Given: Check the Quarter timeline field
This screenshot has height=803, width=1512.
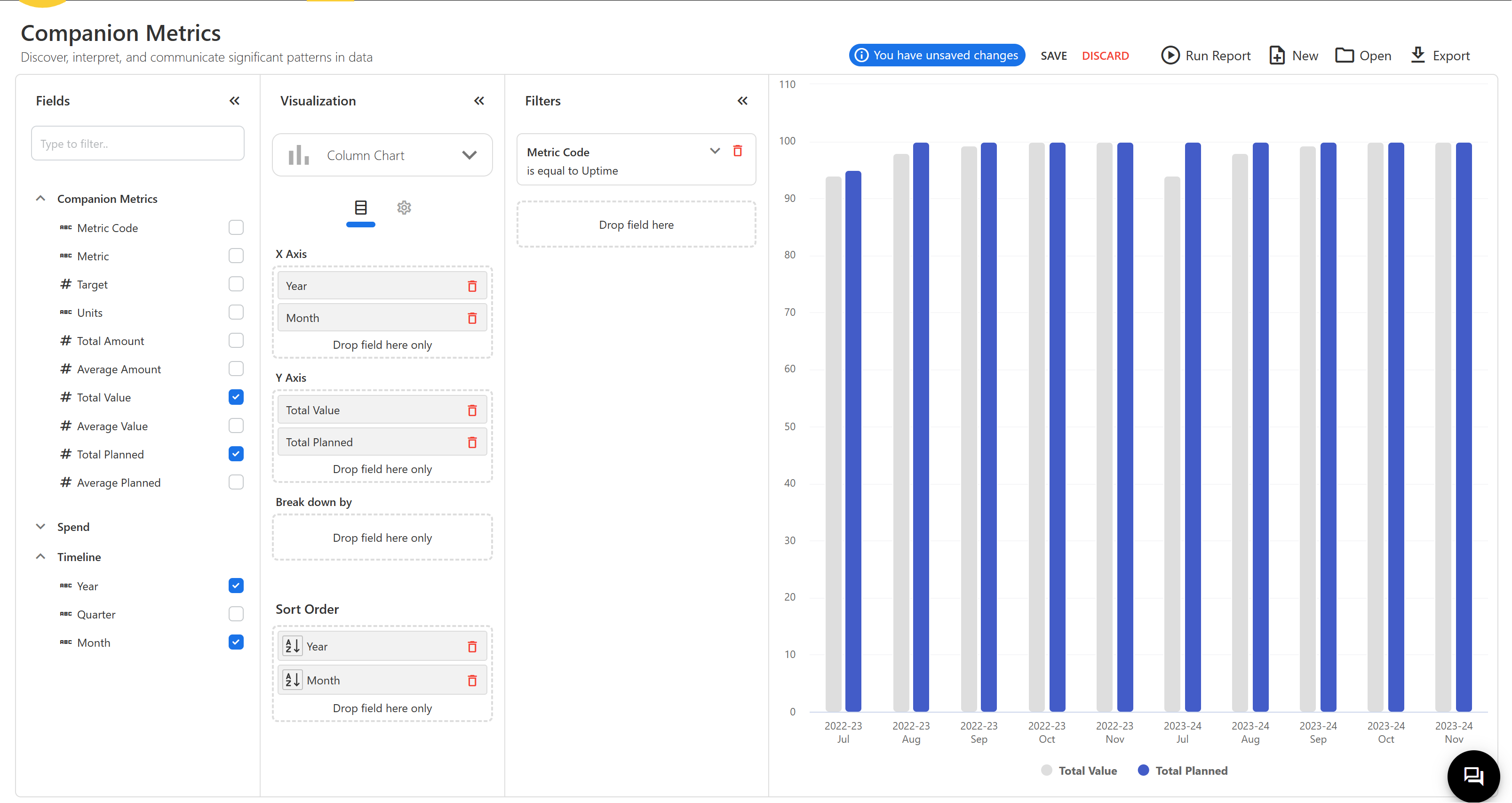Looking at the screenshot, I should coord(236,614).
